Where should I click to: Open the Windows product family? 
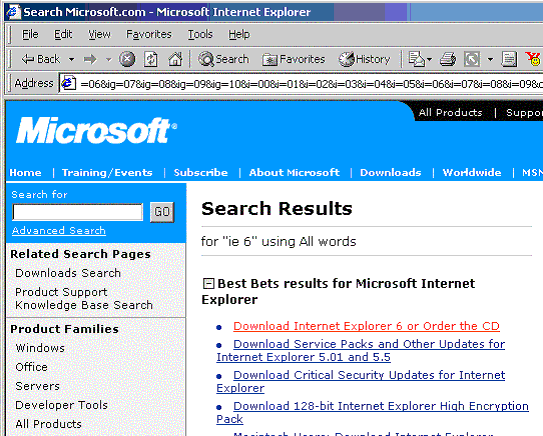40,348
